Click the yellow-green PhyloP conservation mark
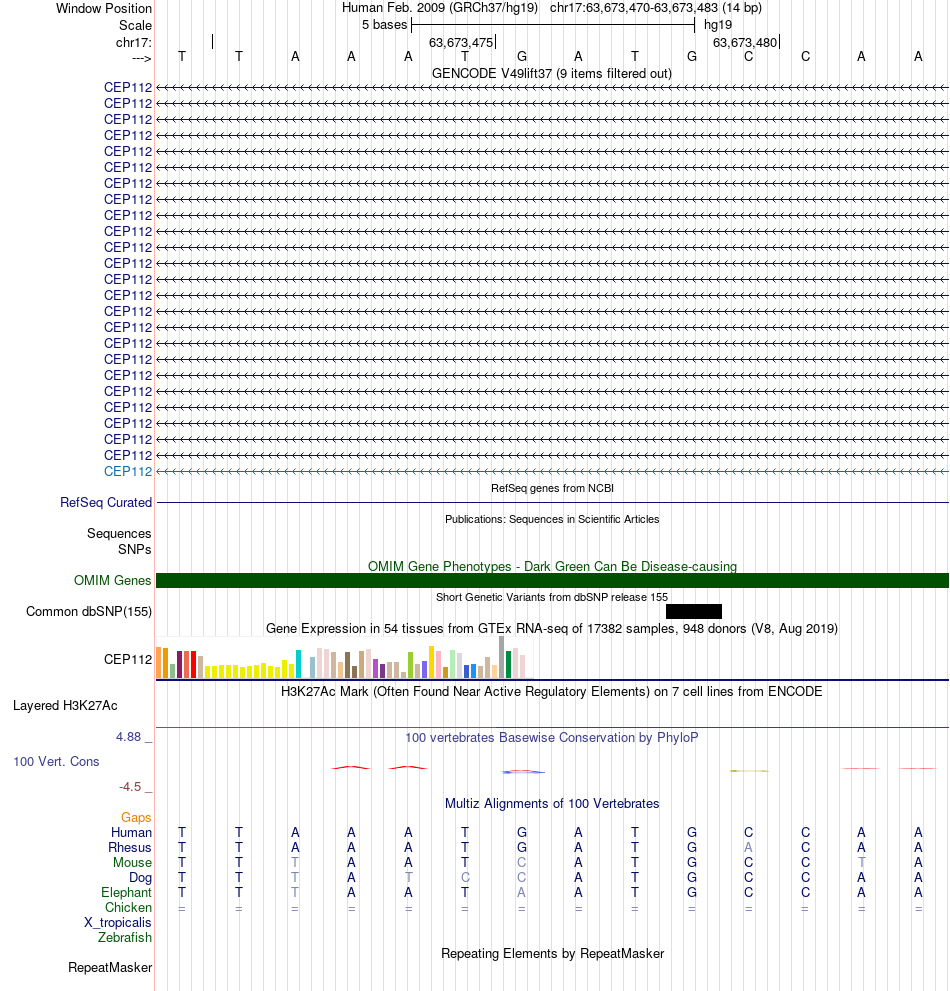 pyautogui.click(x=749, y=770)
